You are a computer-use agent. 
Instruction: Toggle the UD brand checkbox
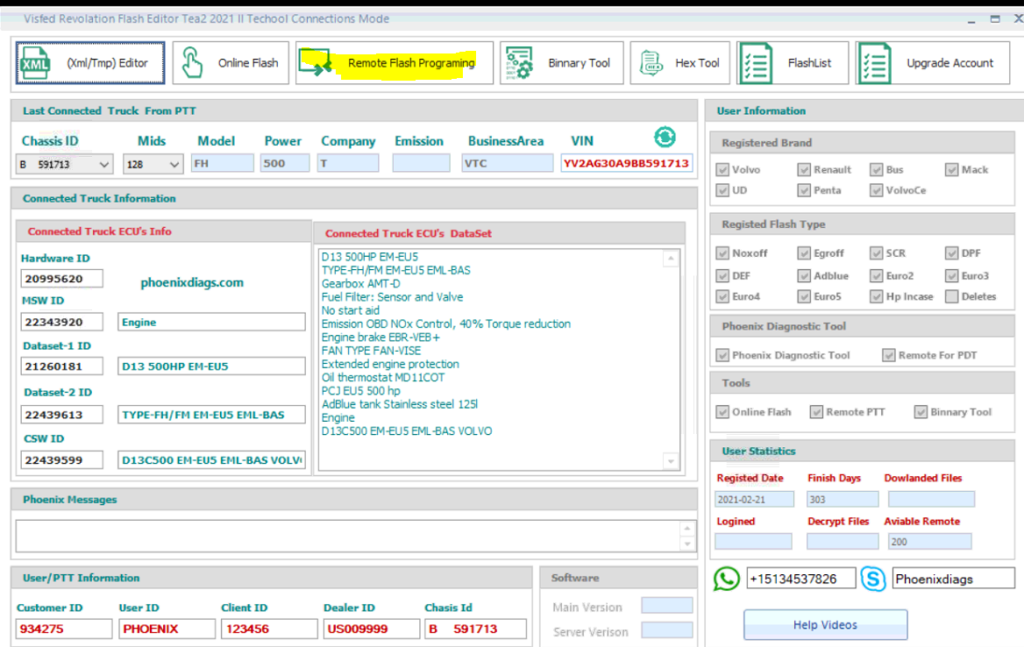click(x=722, y=191)
